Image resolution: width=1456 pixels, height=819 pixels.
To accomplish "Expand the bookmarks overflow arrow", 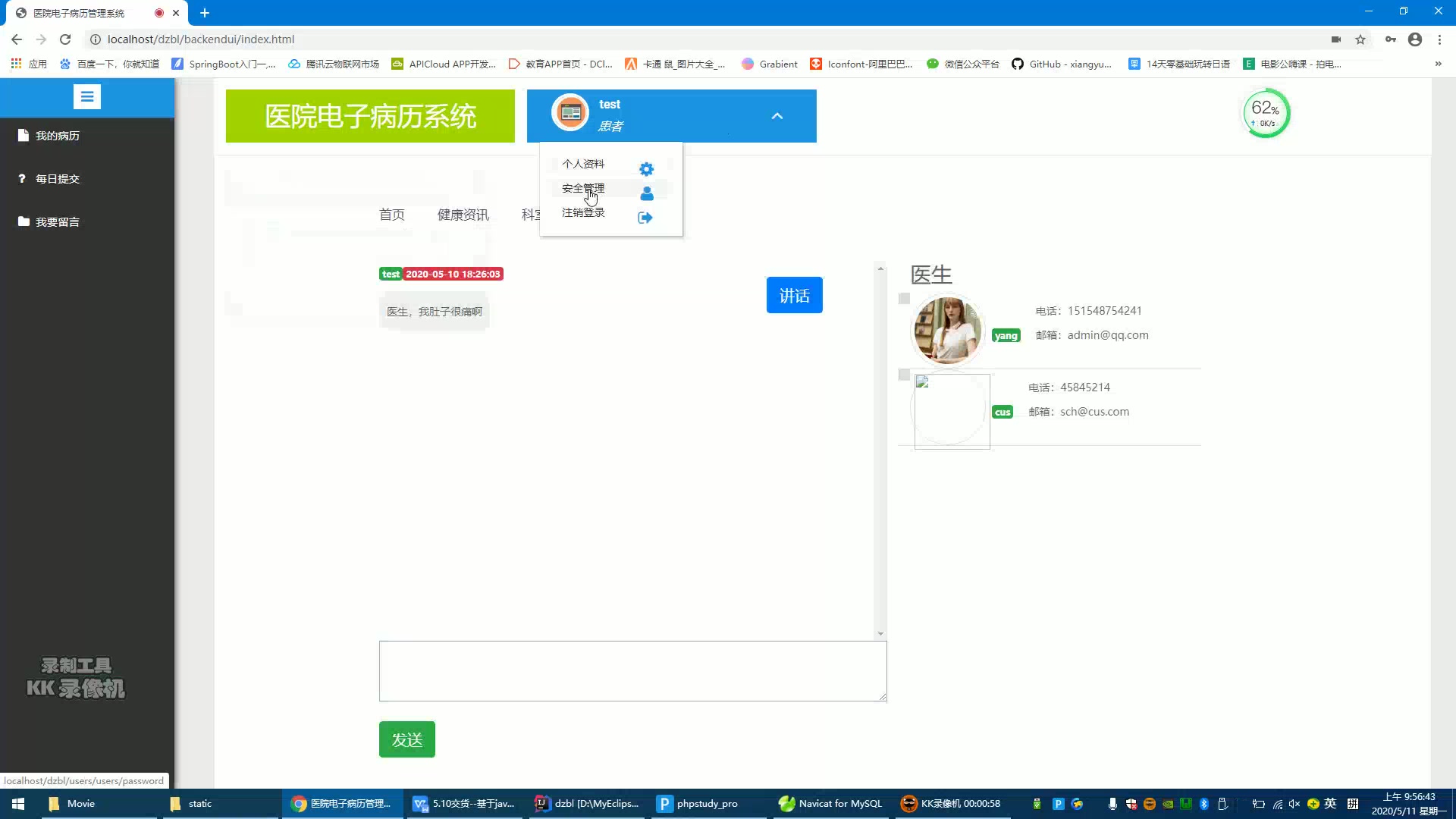I will [x=1438, y=64].
